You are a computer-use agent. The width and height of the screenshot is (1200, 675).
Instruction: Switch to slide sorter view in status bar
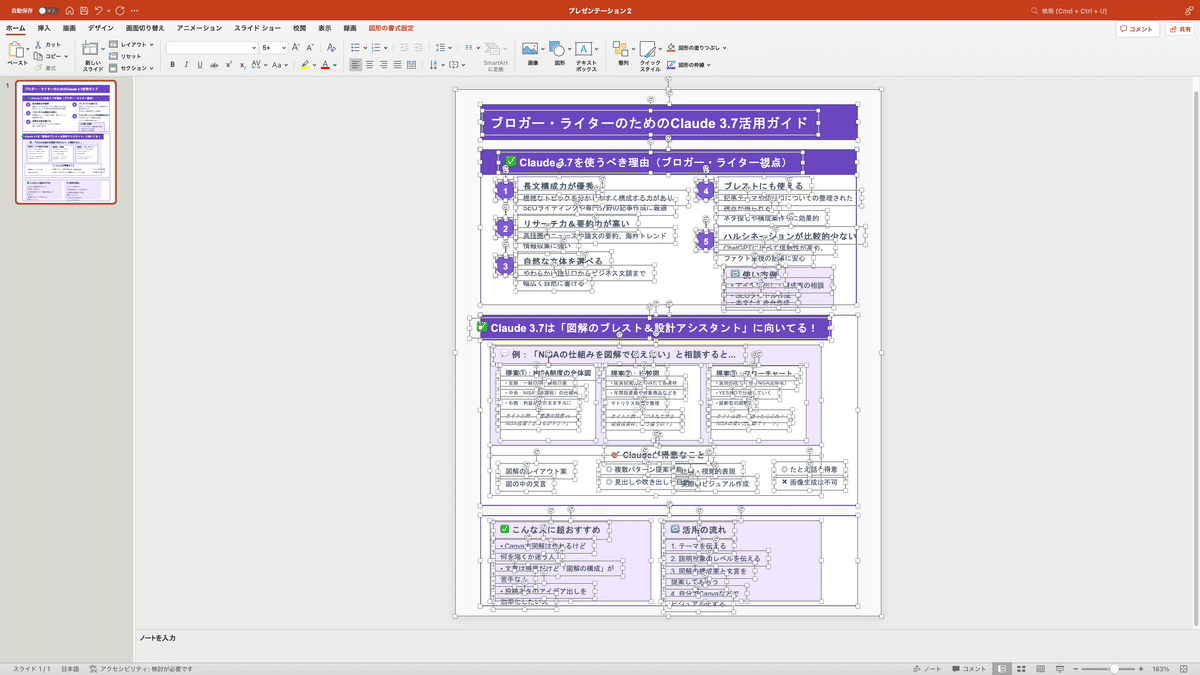[1021, 666]
